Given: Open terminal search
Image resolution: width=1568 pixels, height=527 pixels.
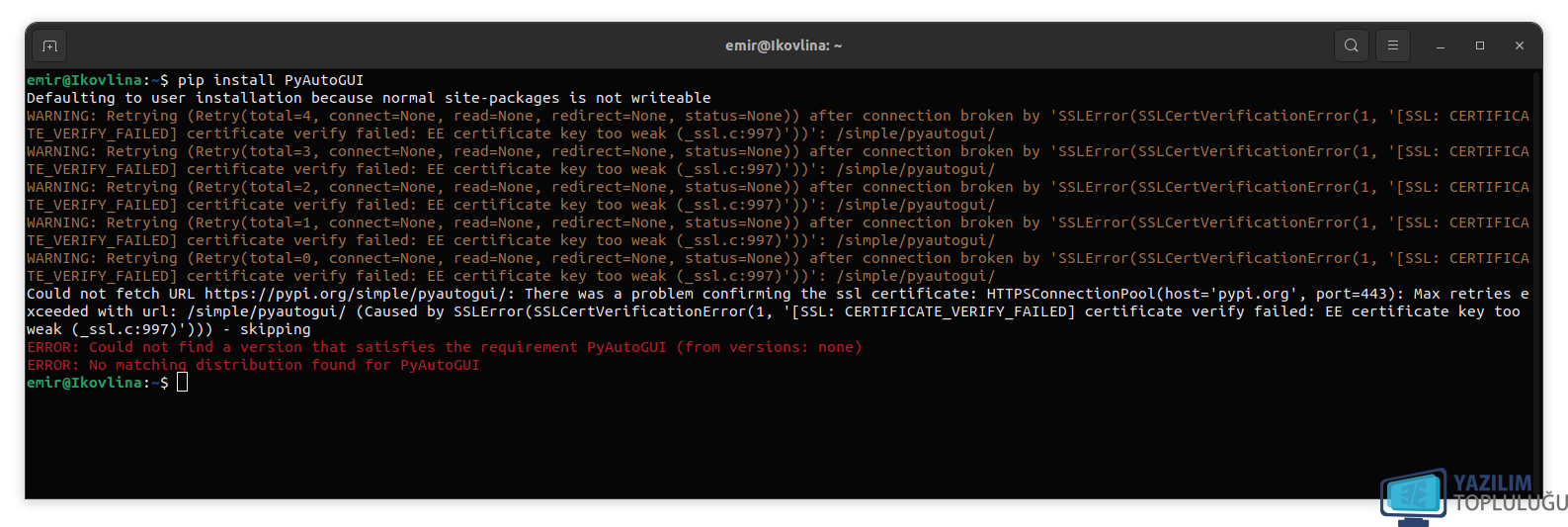Looking at the screenshot, I should coord(1351,45).
